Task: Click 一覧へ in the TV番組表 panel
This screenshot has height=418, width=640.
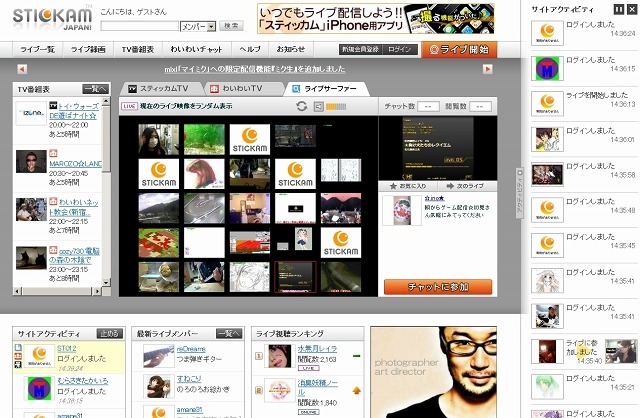Action: coord(96,89)
